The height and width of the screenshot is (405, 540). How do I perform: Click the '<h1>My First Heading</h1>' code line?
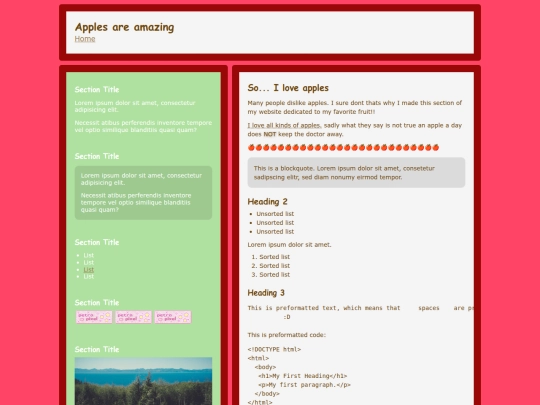(x=303, y=376)
